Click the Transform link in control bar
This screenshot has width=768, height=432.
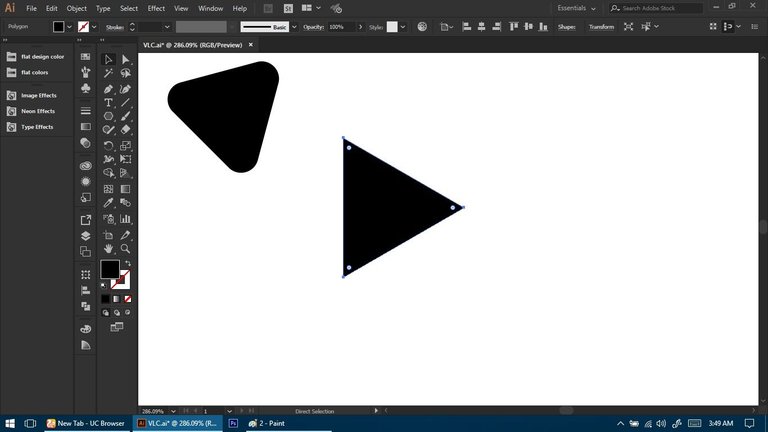point(601,27)
